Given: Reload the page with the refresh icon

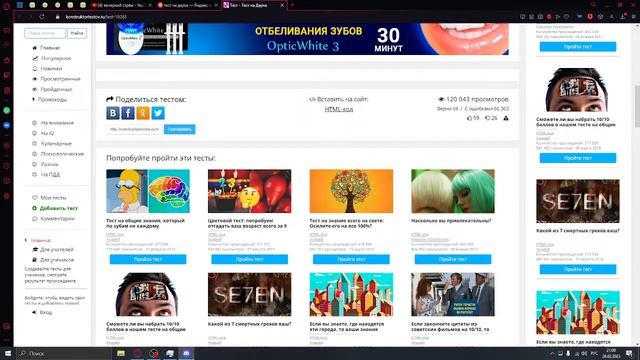Looking at the screenshot, I should (x=42, y=17).
